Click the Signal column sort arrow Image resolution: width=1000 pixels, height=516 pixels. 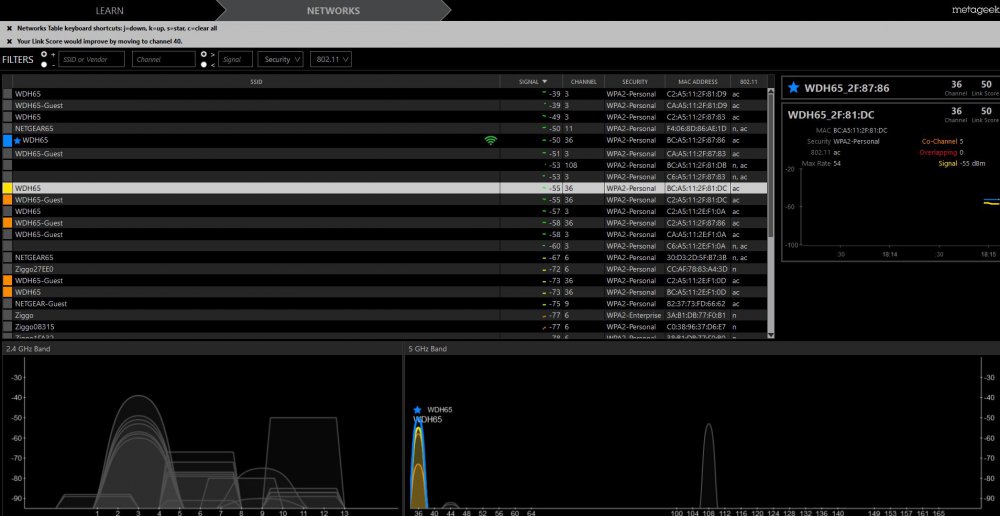[x=545, y=82]
